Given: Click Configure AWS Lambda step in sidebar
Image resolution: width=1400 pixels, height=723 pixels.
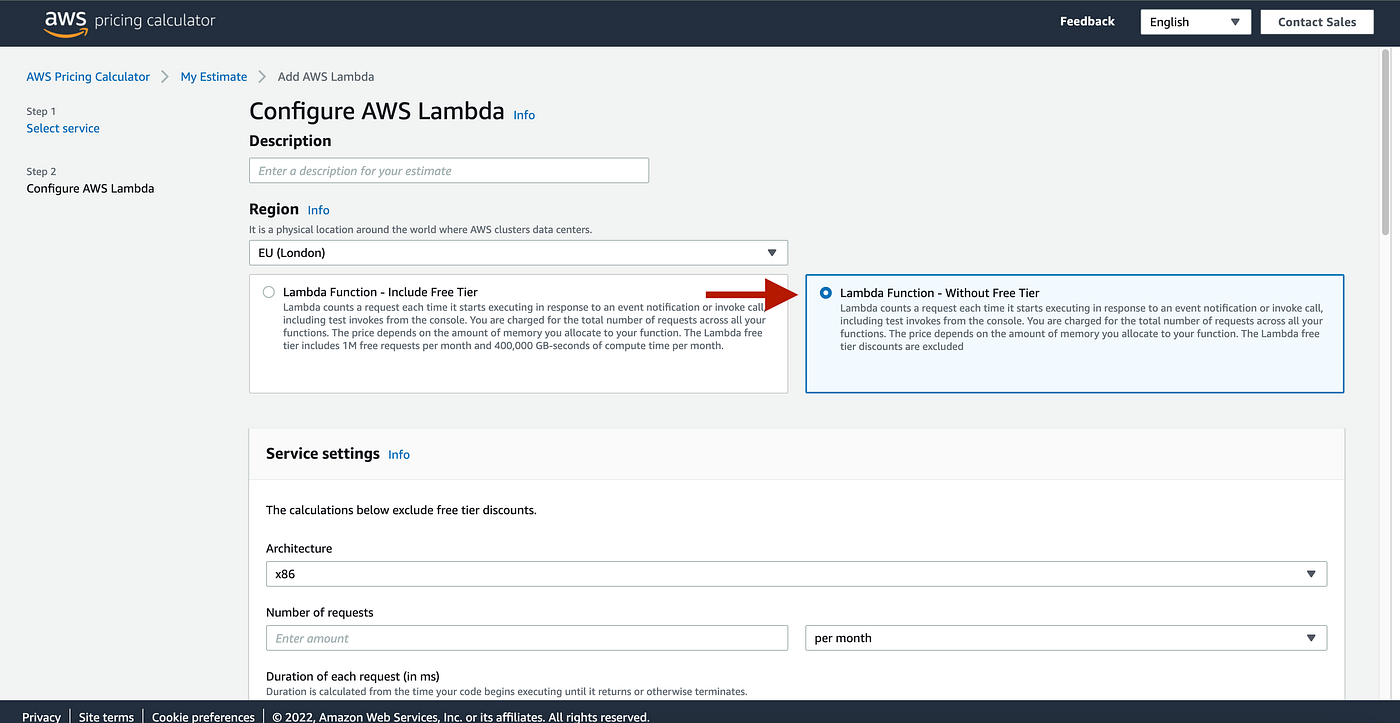Looking at the screenshot, I should coord(90,188).
